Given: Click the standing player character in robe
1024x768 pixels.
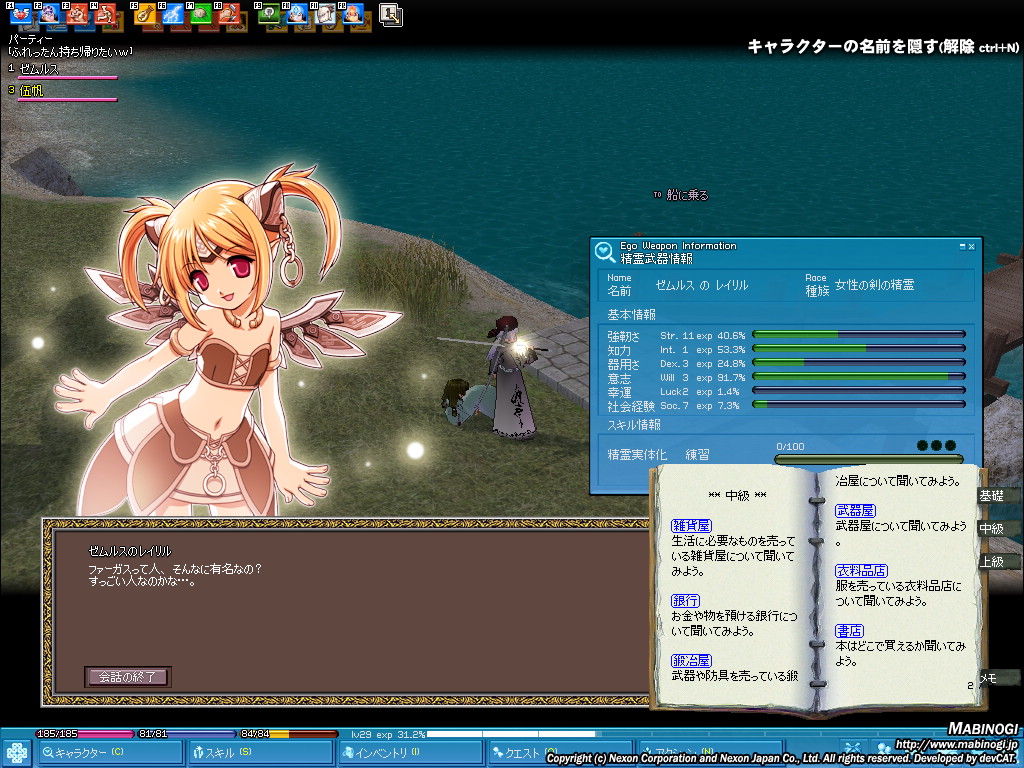Looking at the screenshot, I should pos(511,377).
